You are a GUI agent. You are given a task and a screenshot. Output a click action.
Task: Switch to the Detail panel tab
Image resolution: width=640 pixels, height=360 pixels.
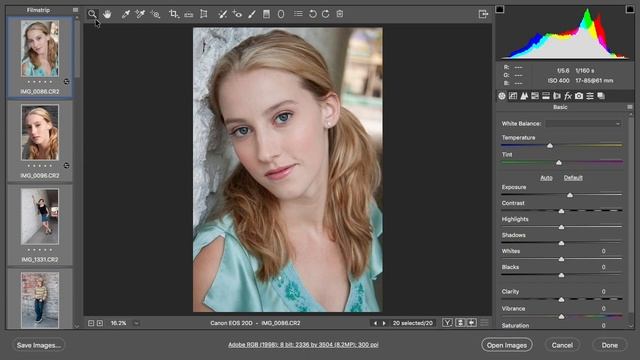[524, 96]
